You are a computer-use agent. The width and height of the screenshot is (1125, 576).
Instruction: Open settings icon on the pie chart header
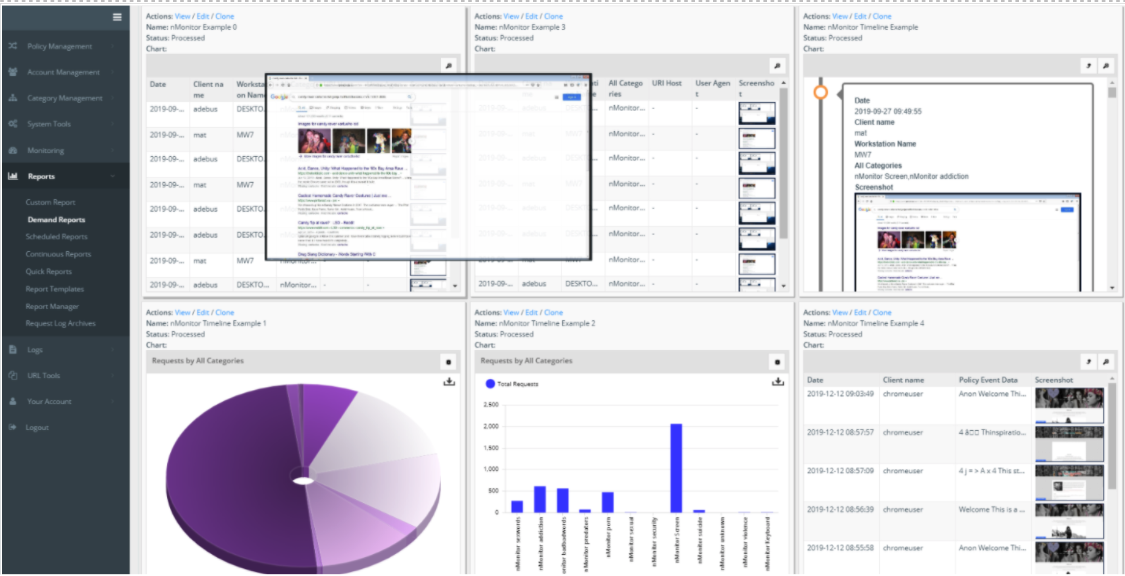click(448, 361)
